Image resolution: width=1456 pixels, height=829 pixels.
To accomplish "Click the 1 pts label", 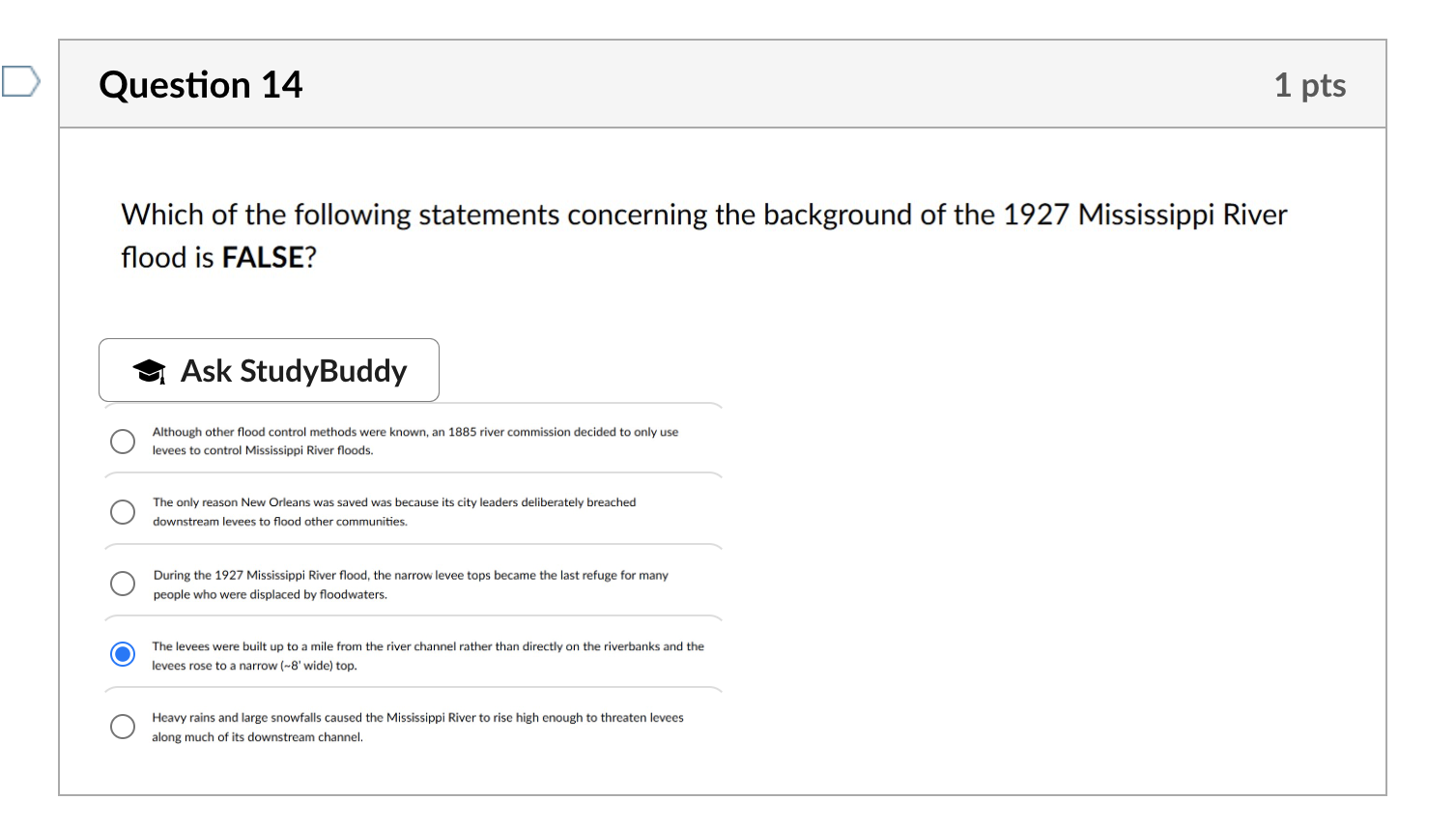I will pyautogui.click(x=1310, y=85).
